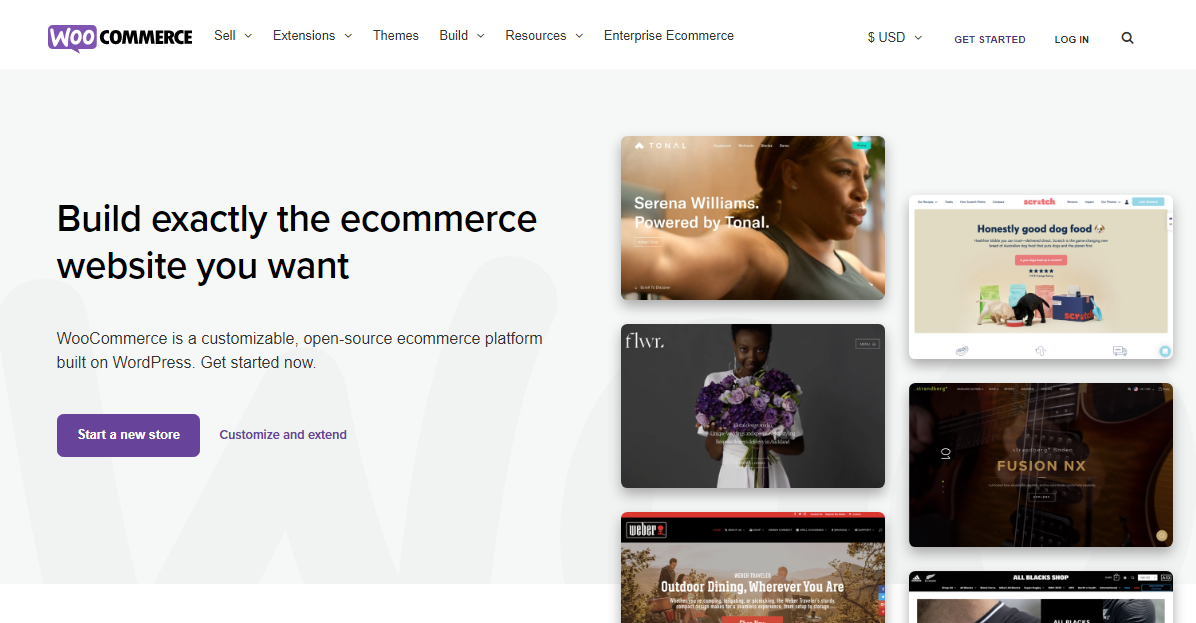Open the Tonal Serena Williams showcase thumbnail
Viewport: 1196px width, 623px height.
click(x=753, y=218)
